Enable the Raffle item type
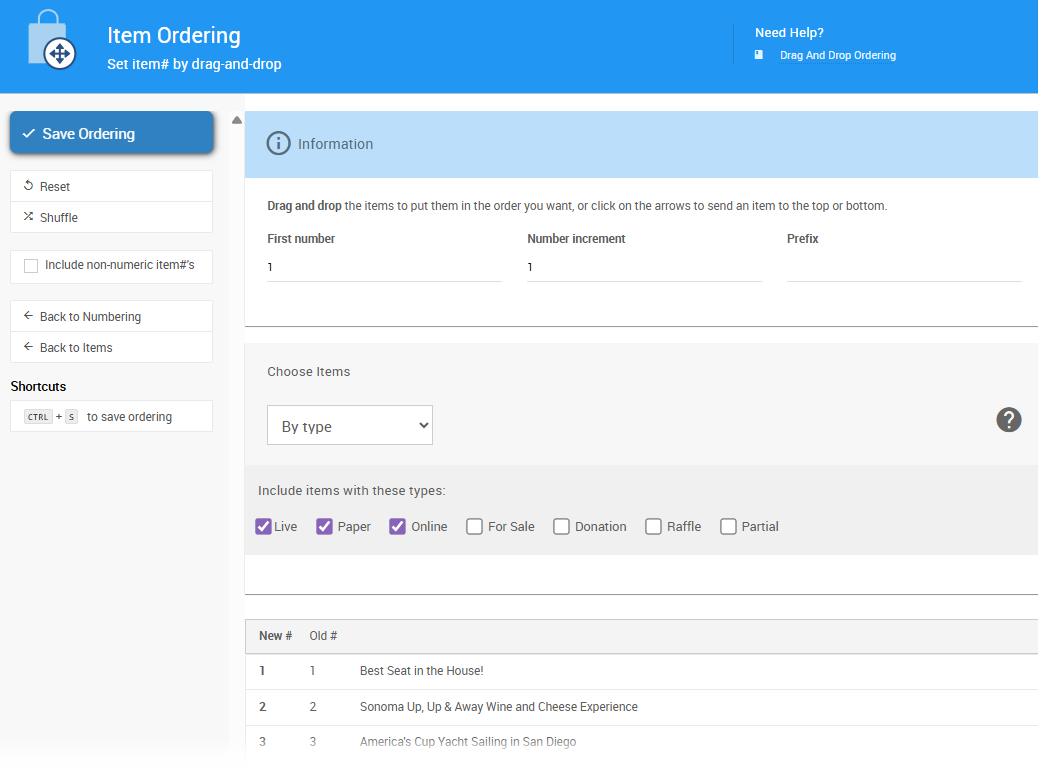 click(x=654, y=527)
